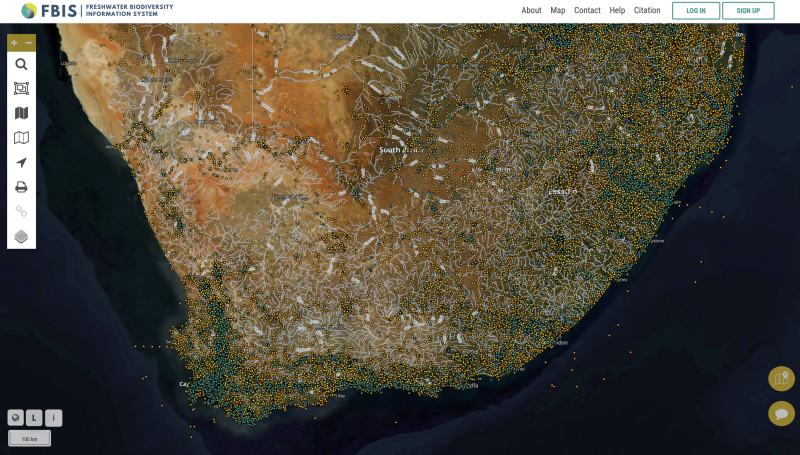Click the locate arrow icon
This screenshot has height=455, width=800.
click(21, 162)
